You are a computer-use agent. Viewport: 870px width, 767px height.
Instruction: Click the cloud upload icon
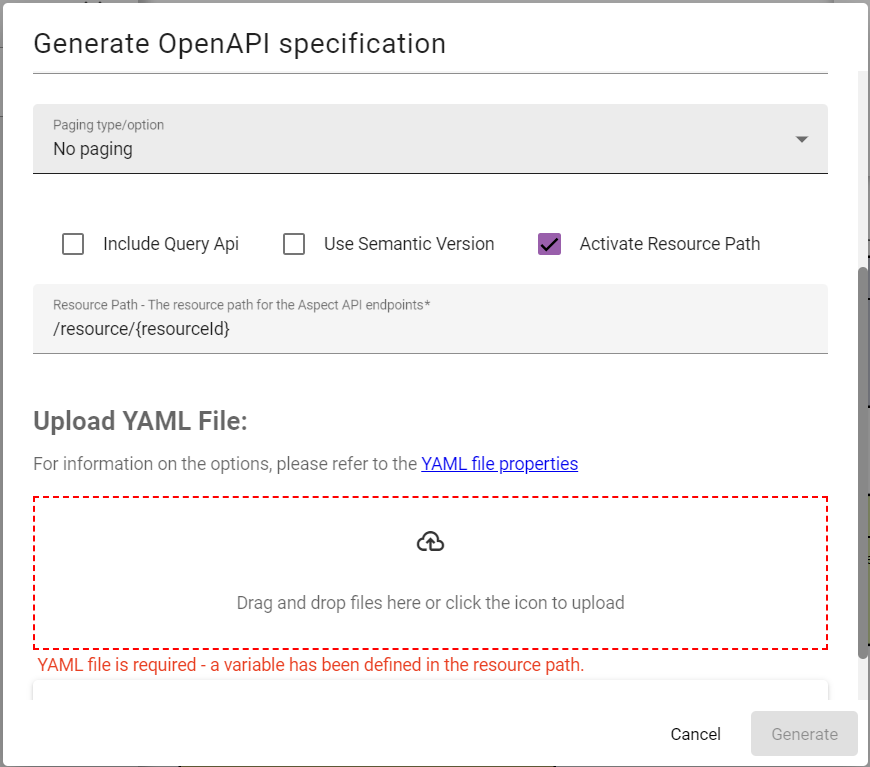(430, 542)
